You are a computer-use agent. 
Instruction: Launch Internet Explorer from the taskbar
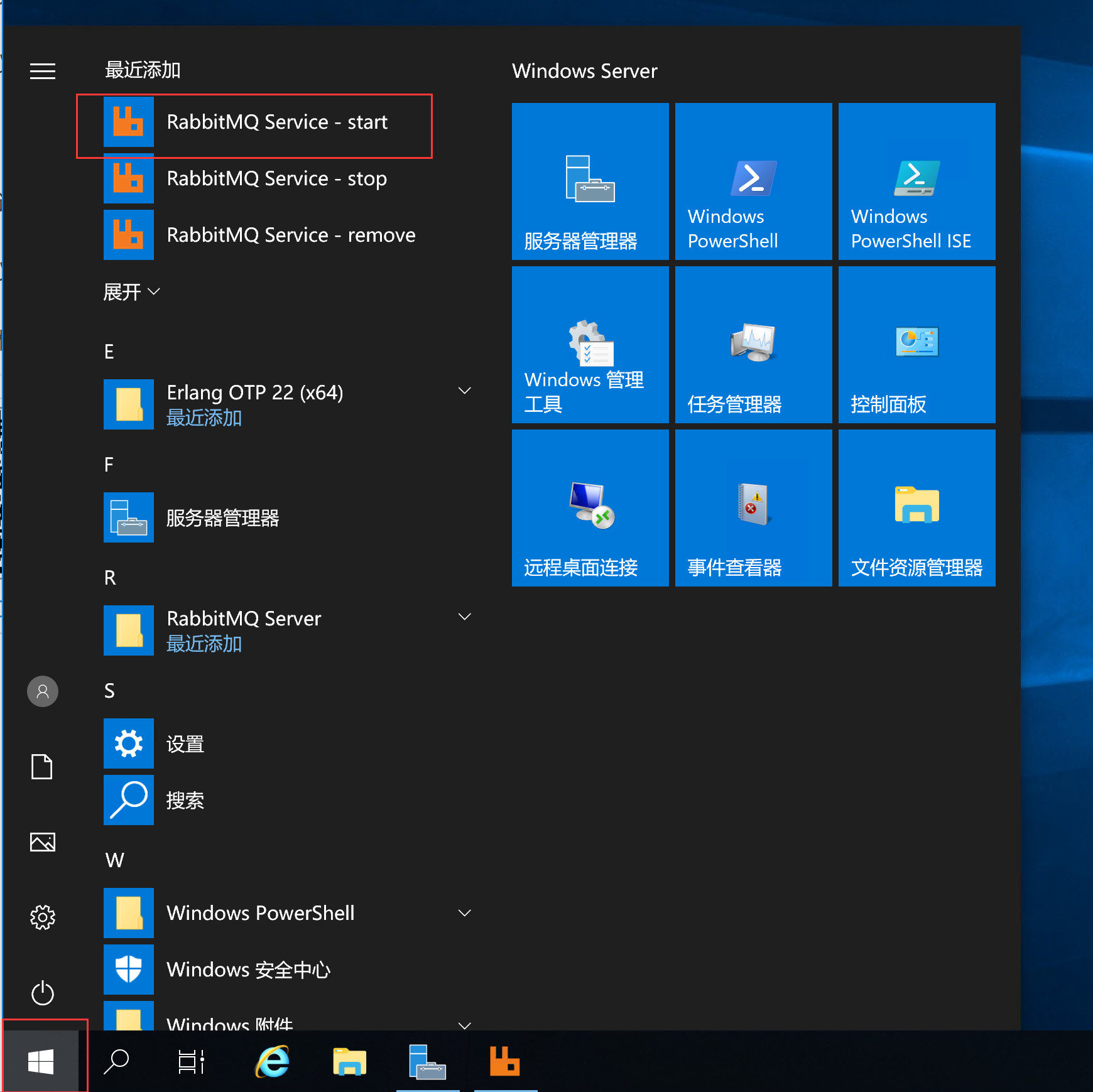pyautogui.click(x=271, y=1061)
